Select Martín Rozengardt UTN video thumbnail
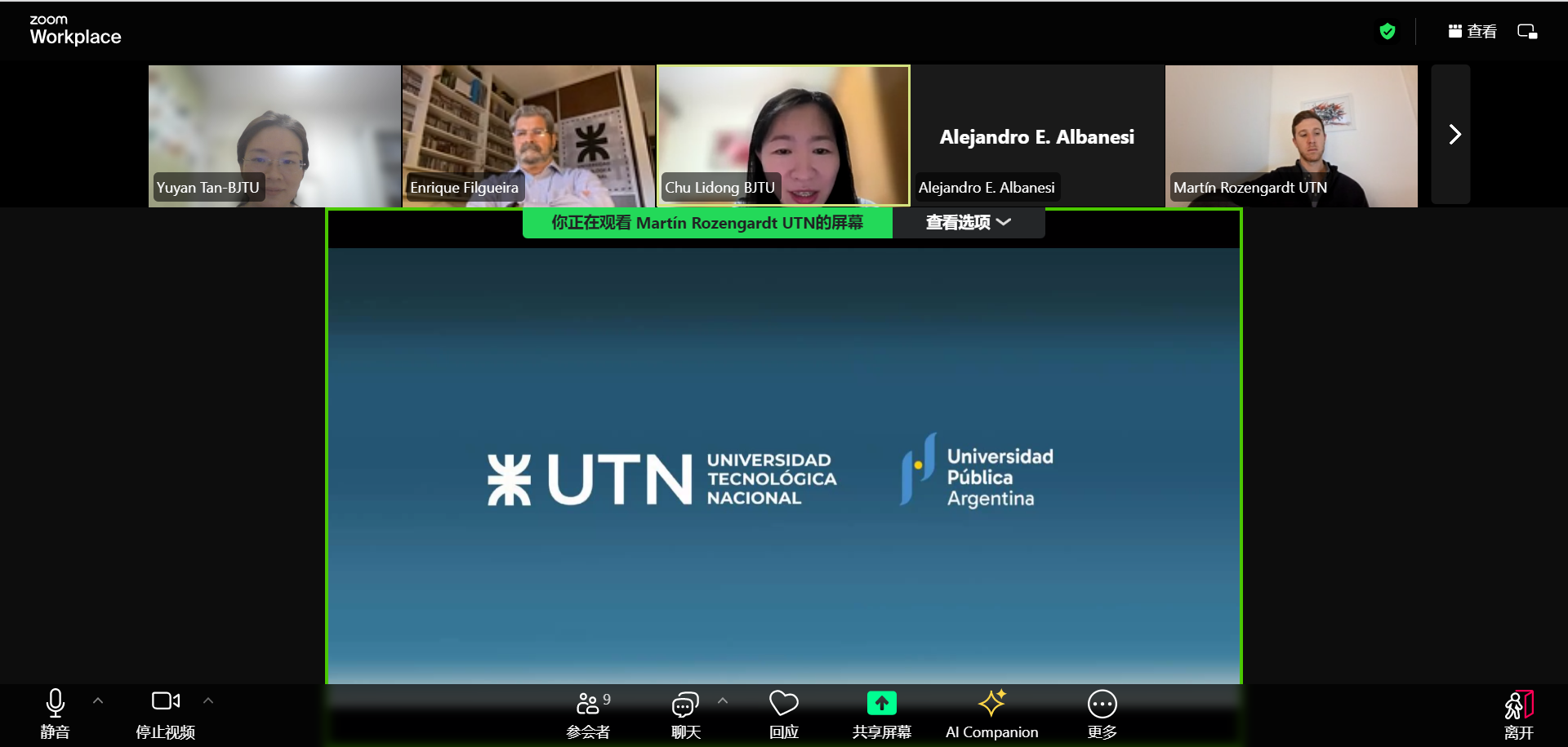Viewport: 1568px width, 747px height. click(x=1291, y=136)
